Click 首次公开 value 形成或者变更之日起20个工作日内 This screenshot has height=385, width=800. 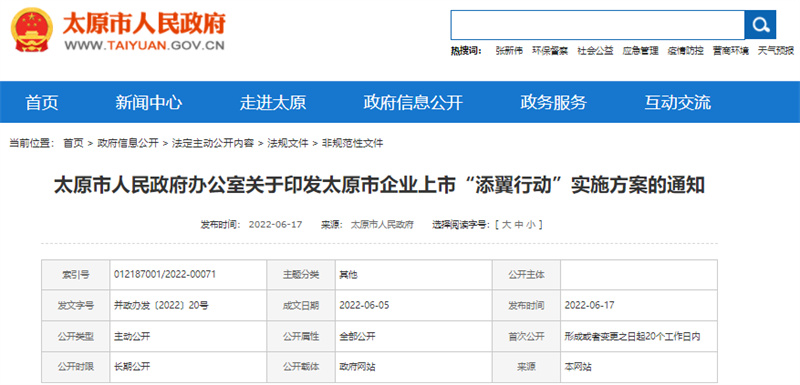[633, 336]
